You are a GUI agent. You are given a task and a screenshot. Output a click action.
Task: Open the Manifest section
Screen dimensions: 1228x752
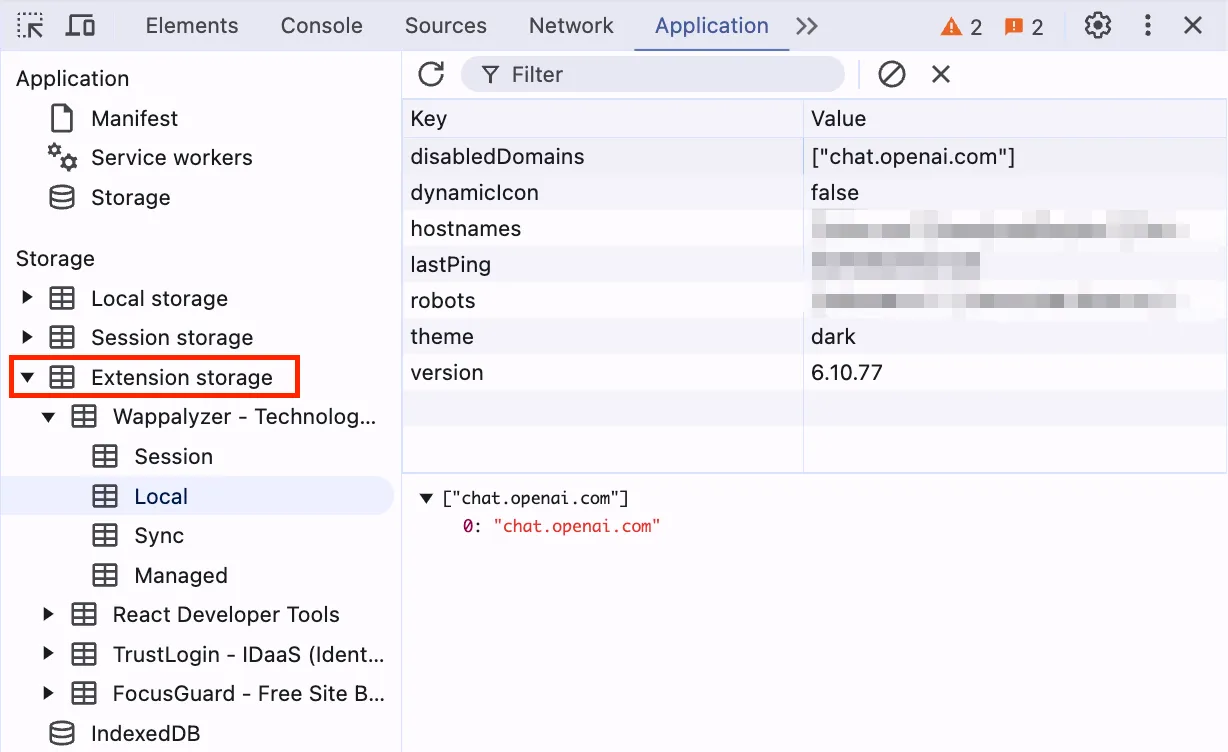(x=134, y=118)
